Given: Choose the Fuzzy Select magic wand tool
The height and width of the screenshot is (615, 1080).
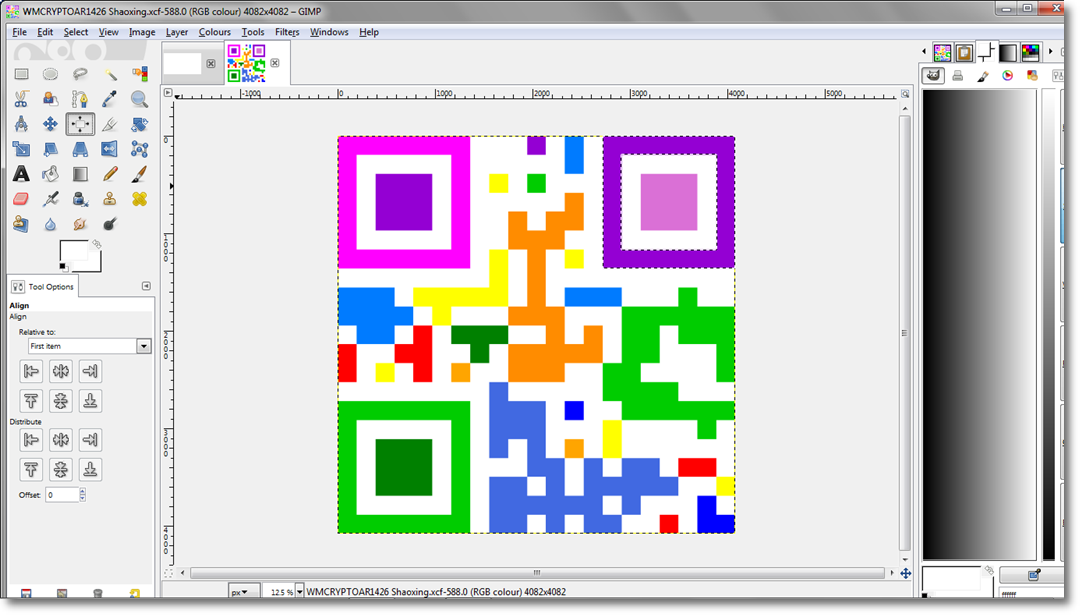Looking at the screenshot, I should tap(110, 74).
